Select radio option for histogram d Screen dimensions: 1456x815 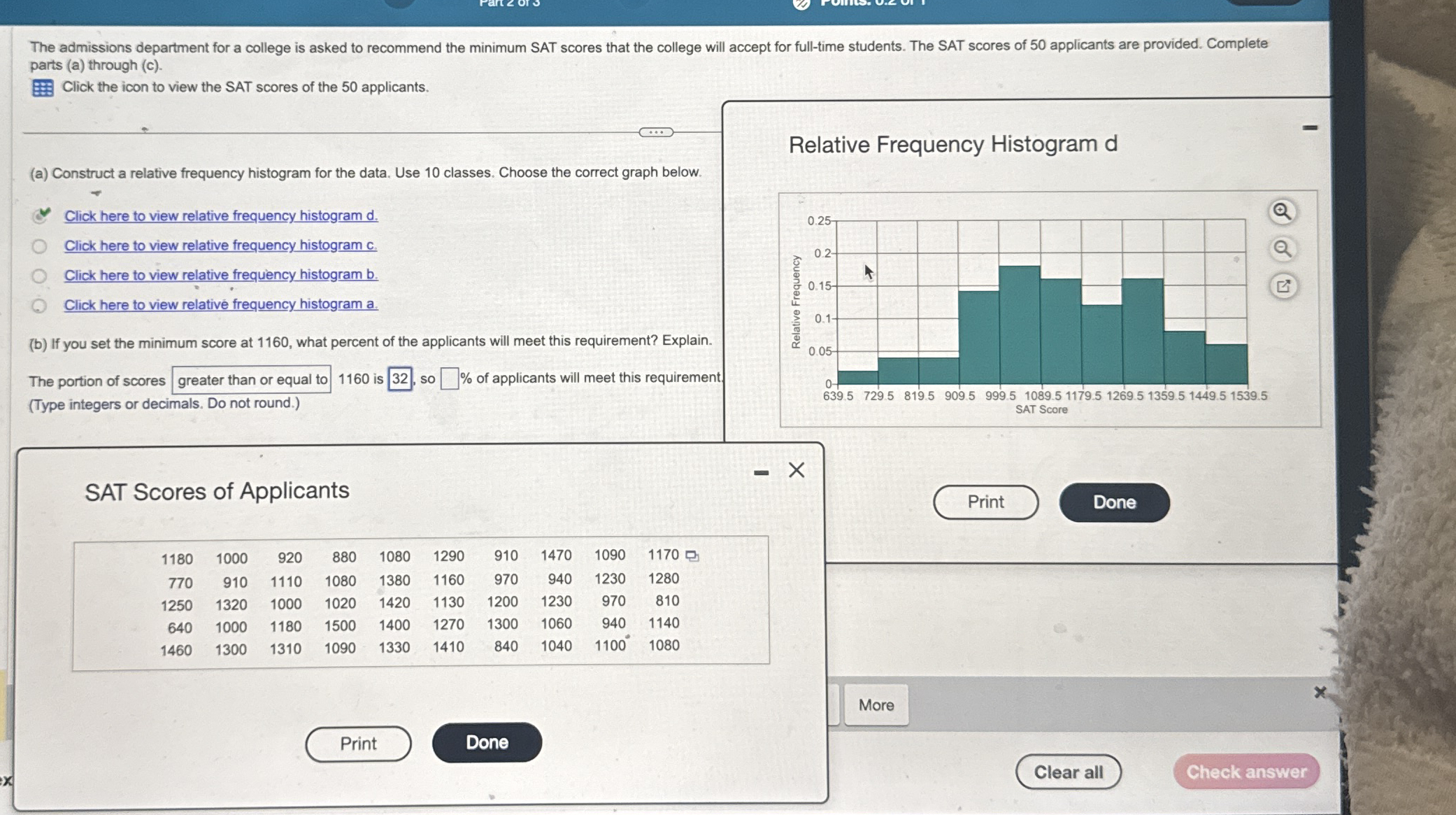click(41, 215)
